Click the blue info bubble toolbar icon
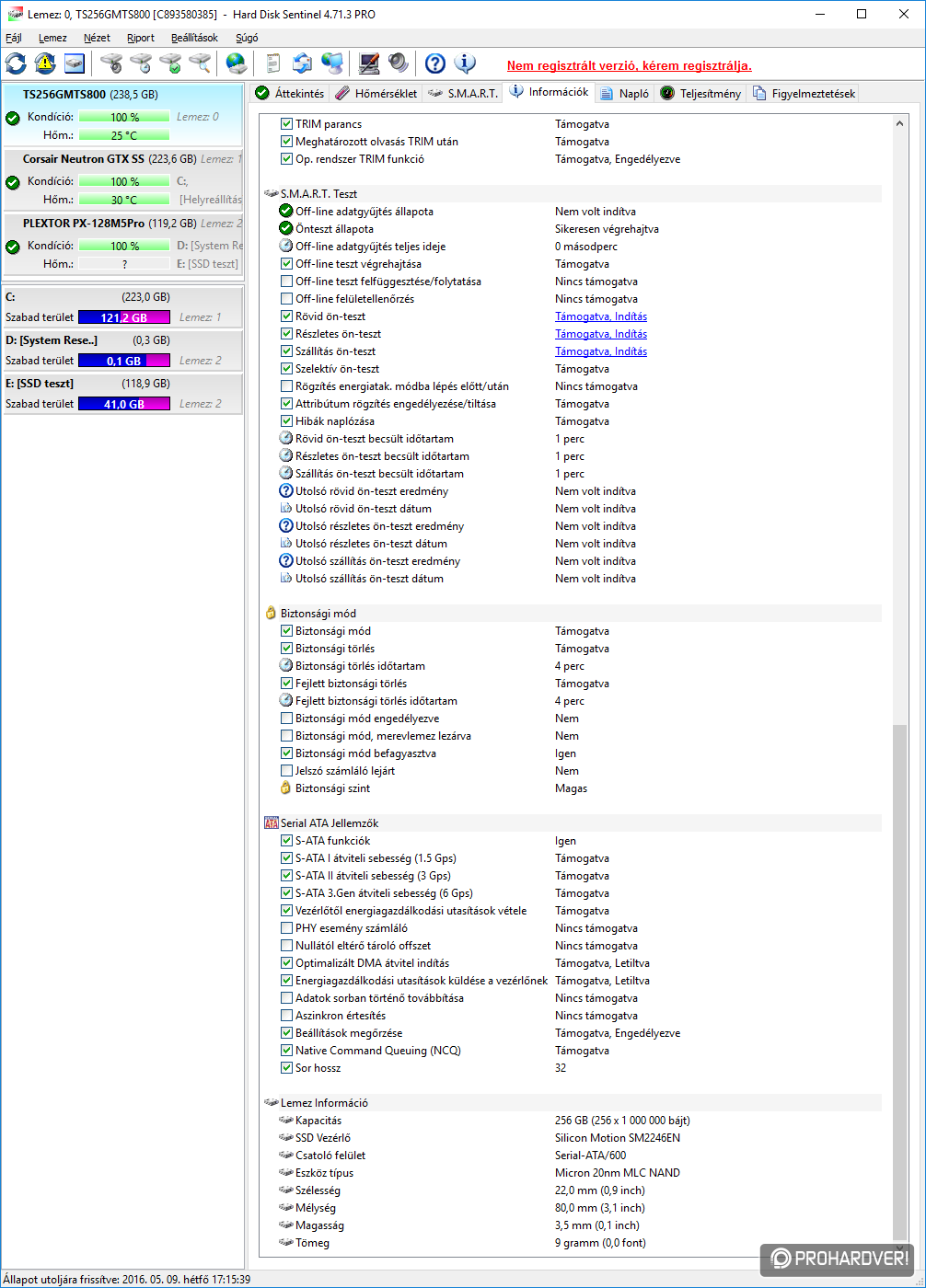This screenshot has width=926, height=1288. (465, 63)
